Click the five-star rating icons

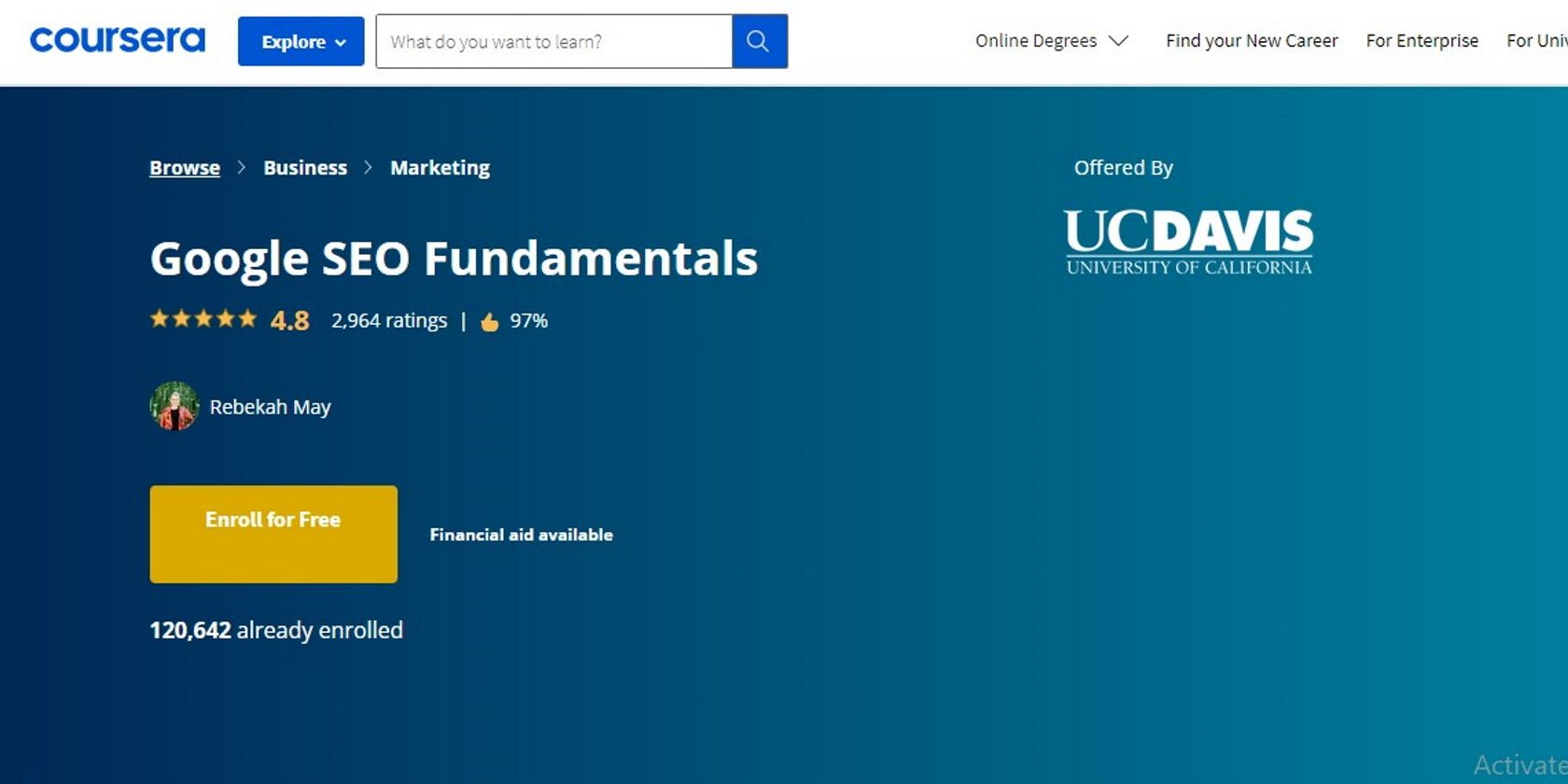pyautogui.click(x=203, y=319)
